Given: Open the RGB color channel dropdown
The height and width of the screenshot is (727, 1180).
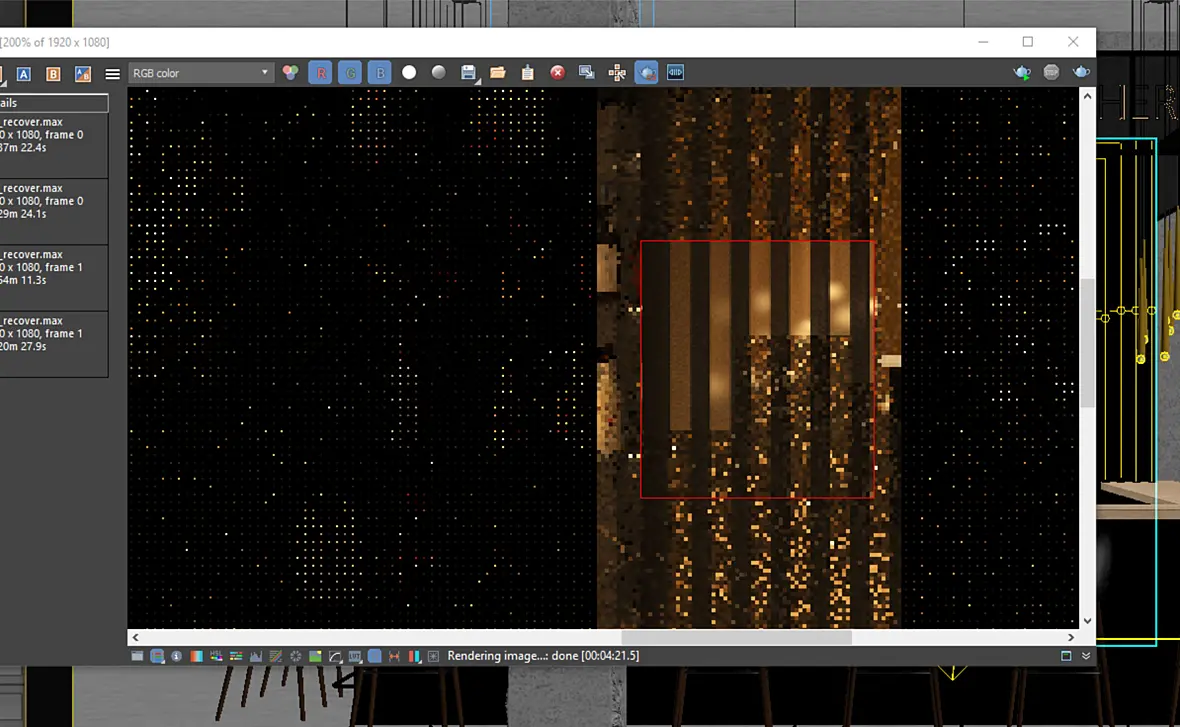Looking at the screenshot, I should point(200,73).
